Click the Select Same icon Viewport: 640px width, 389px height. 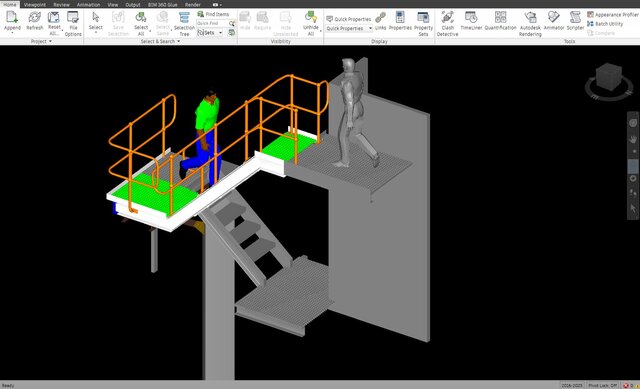(162, 17)
